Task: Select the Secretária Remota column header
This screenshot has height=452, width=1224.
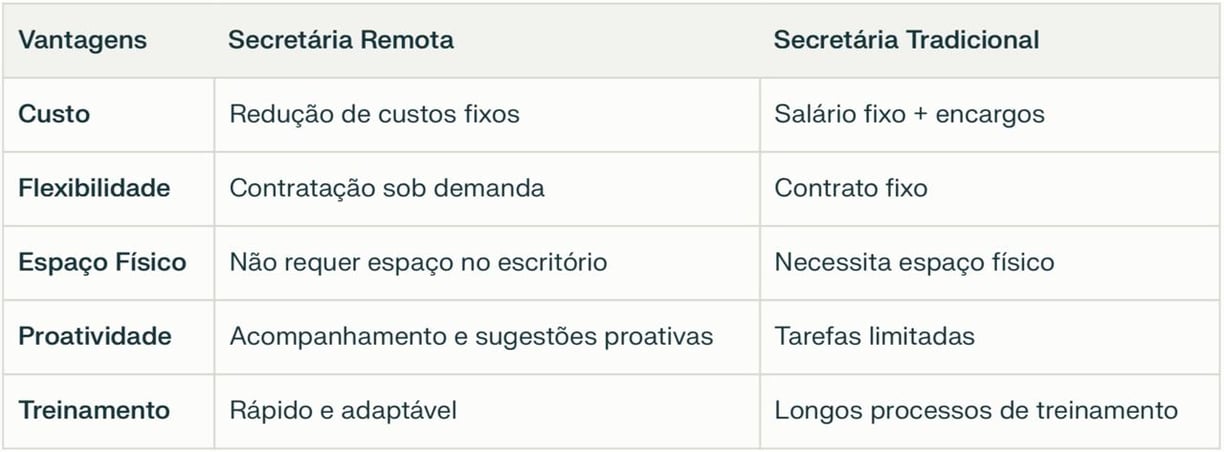Action: pyautogui.click(x=341, y=41)
